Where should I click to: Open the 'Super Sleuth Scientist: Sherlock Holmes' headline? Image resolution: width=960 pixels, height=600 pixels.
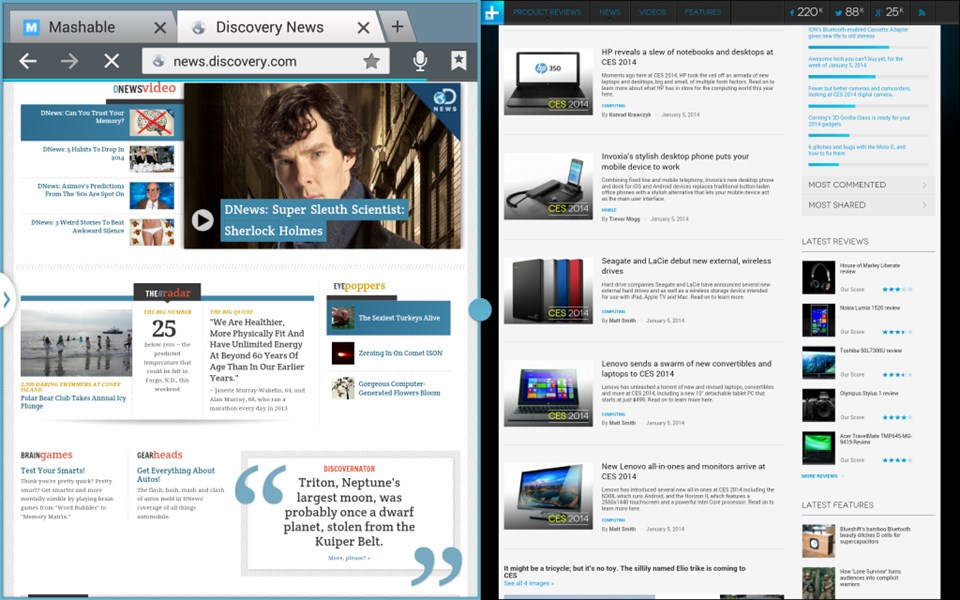pyautogui.click(x=315, y=220)
